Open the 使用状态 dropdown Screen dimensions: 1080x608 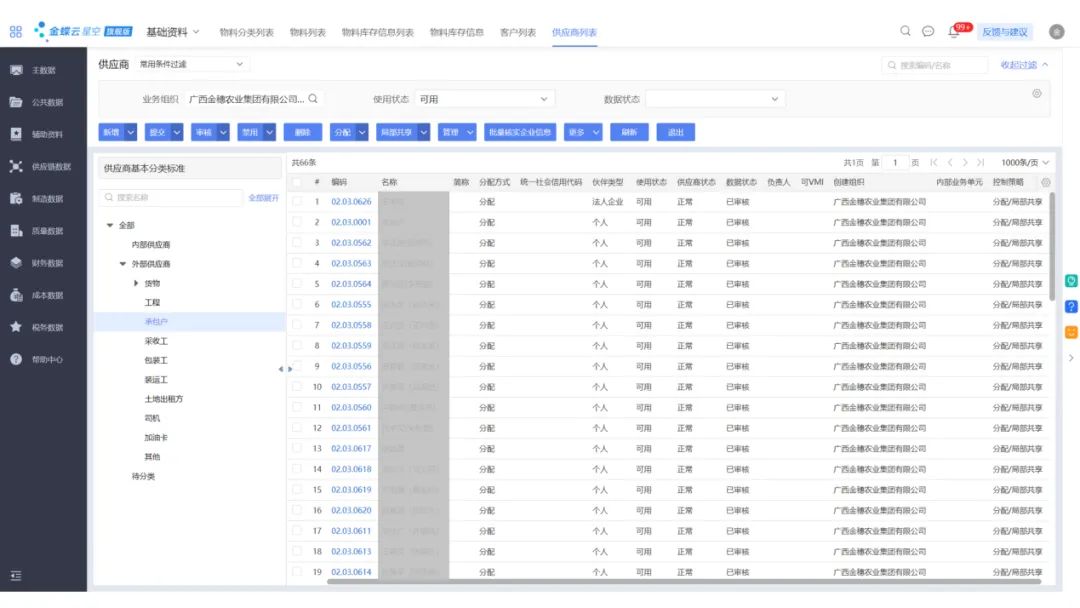[484, 99]
